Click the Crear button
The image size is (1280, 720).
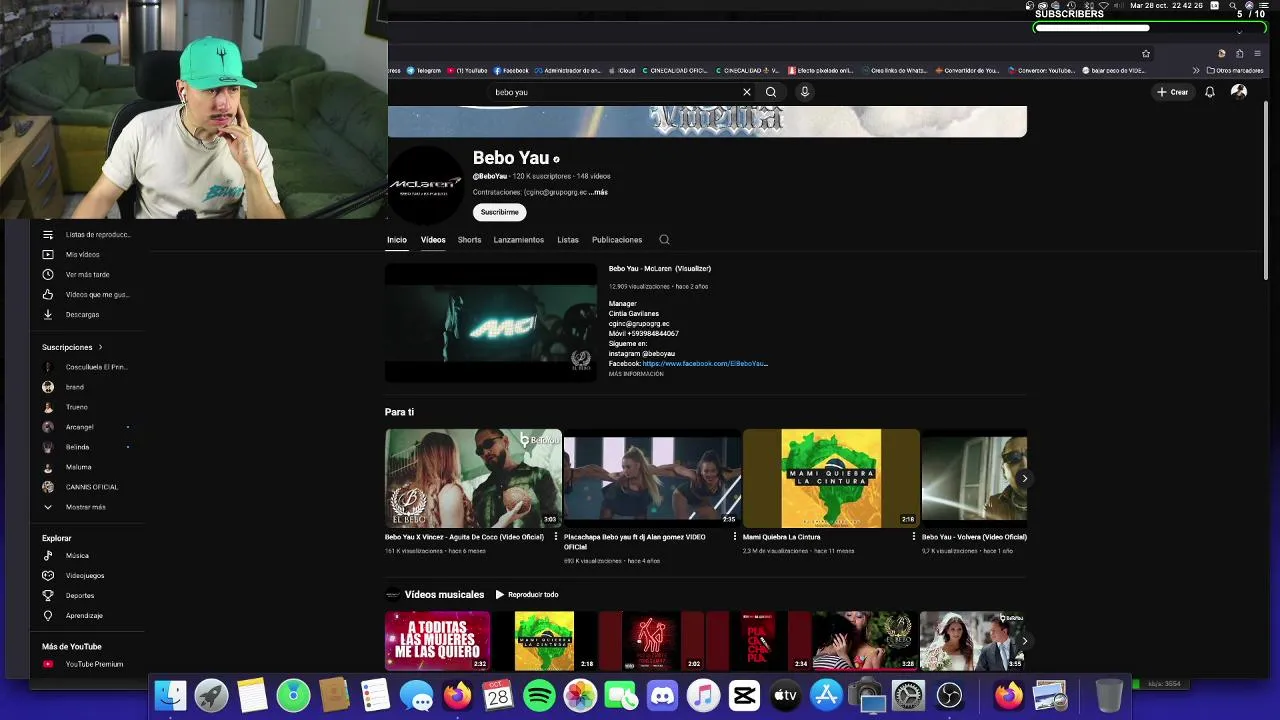click(x=1173, y=92)
